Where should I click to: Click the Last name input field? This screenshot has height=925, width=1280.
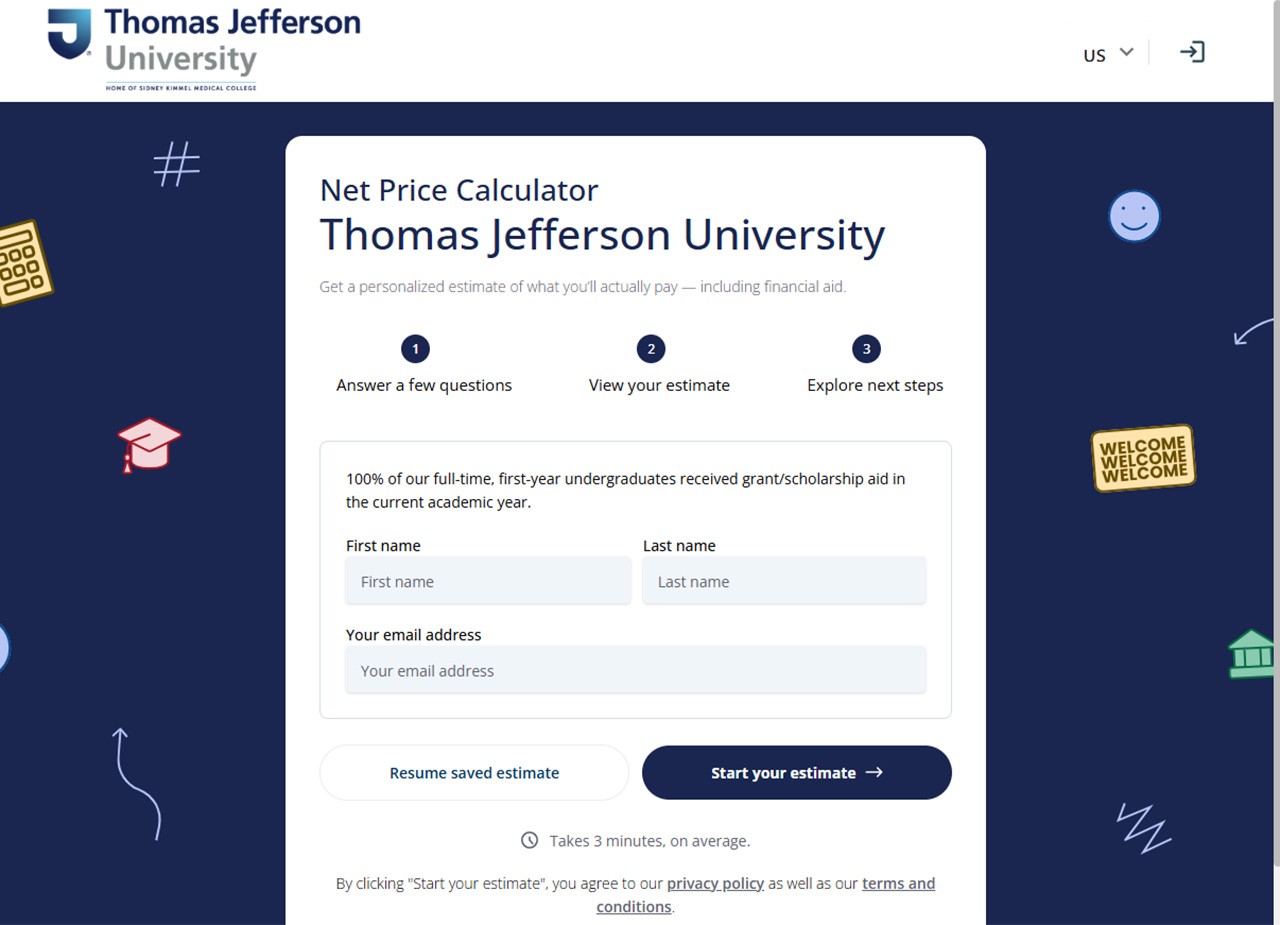pos(783,581)
